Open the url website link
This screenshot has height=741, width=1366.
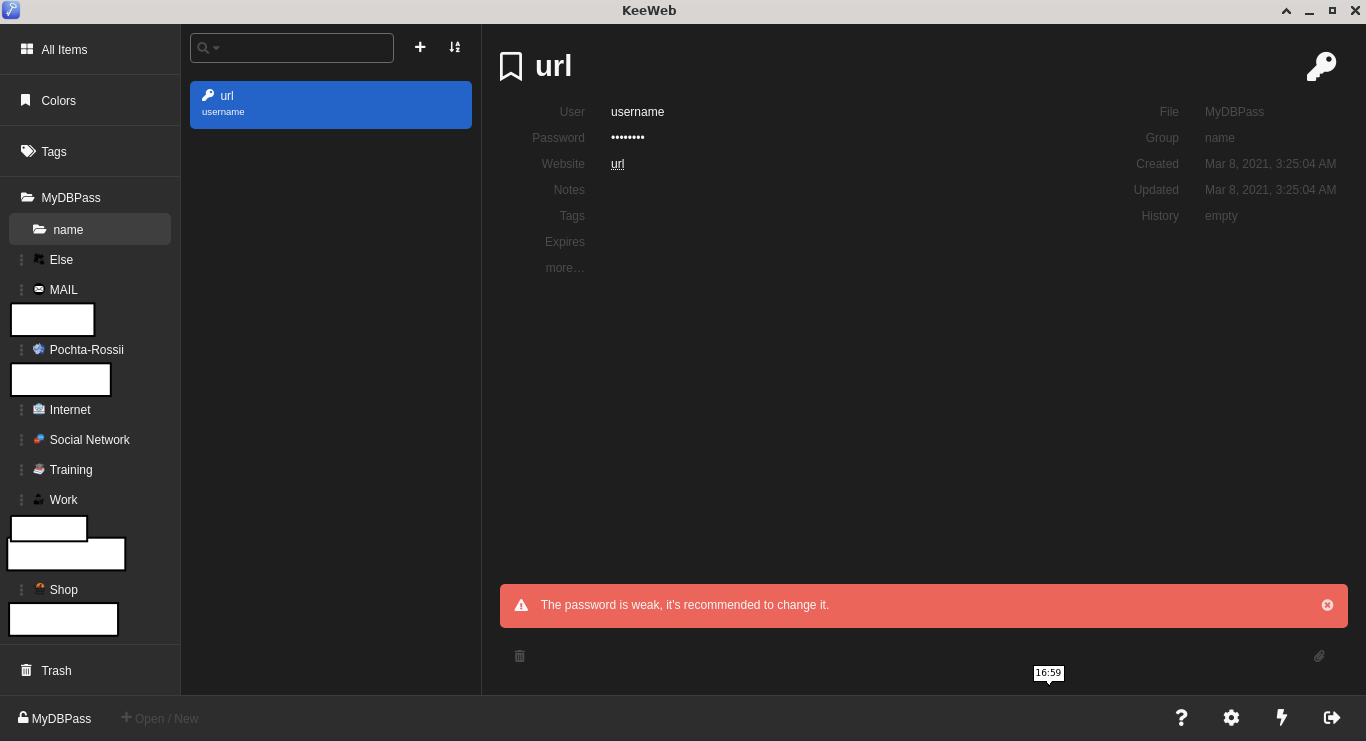(x=617, y=164)
